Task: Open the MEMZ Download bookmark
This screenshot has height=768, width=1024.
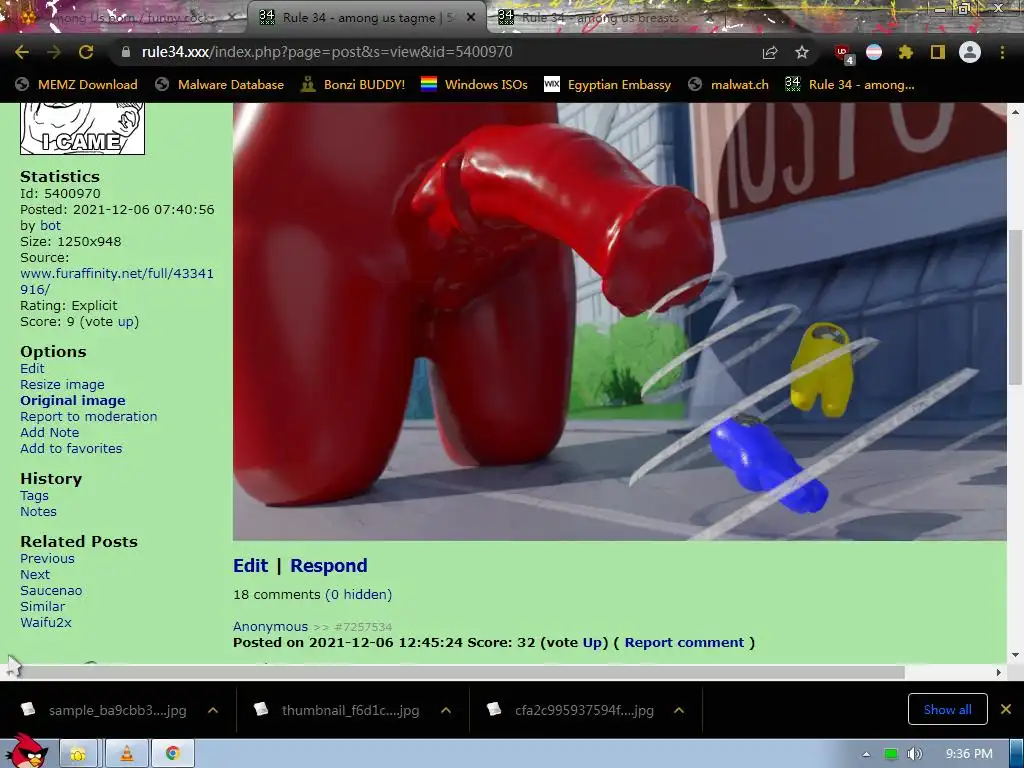Action: [x=76, y=84]
